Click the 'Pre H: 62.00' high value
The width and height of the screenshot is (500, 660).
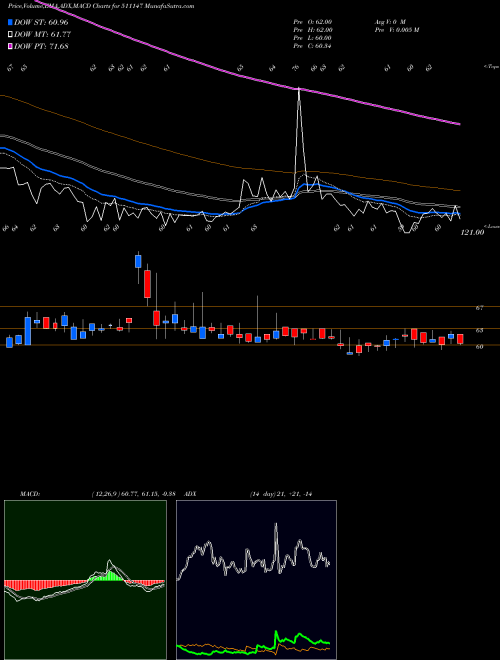point(313,30)
